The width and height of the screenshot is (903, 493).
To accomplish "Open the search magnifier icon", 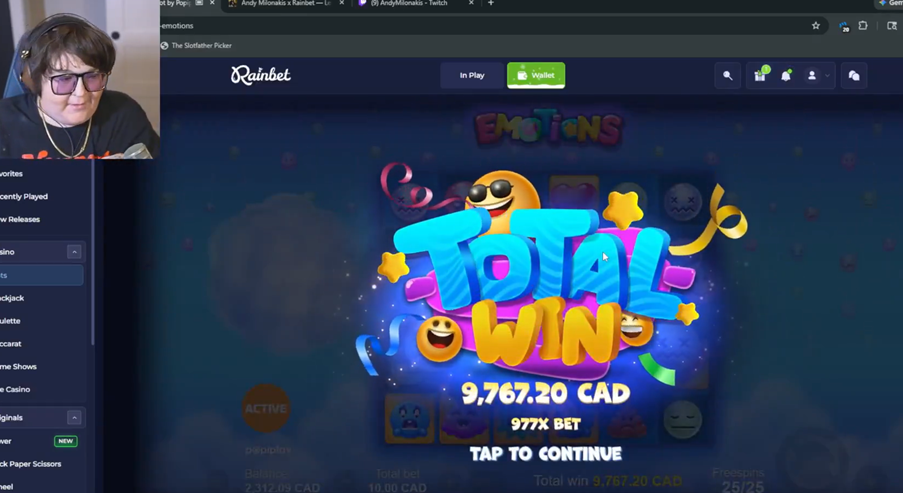I will coord(727,75).
